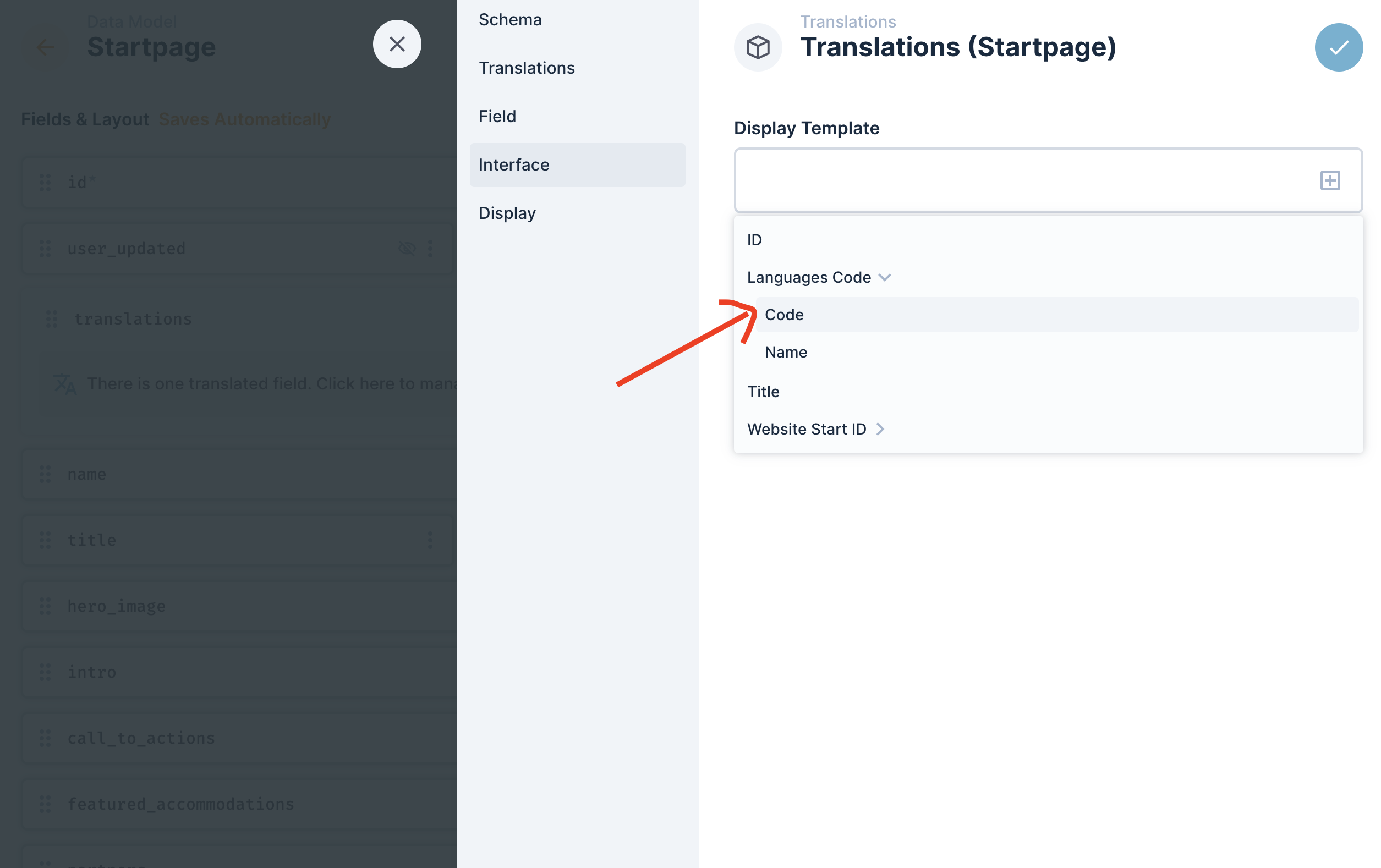Image resolution: width=1381 pixels, height=868 pixels.
Task: Click the Data Model breadcrumb
Action: pos(131,21)
